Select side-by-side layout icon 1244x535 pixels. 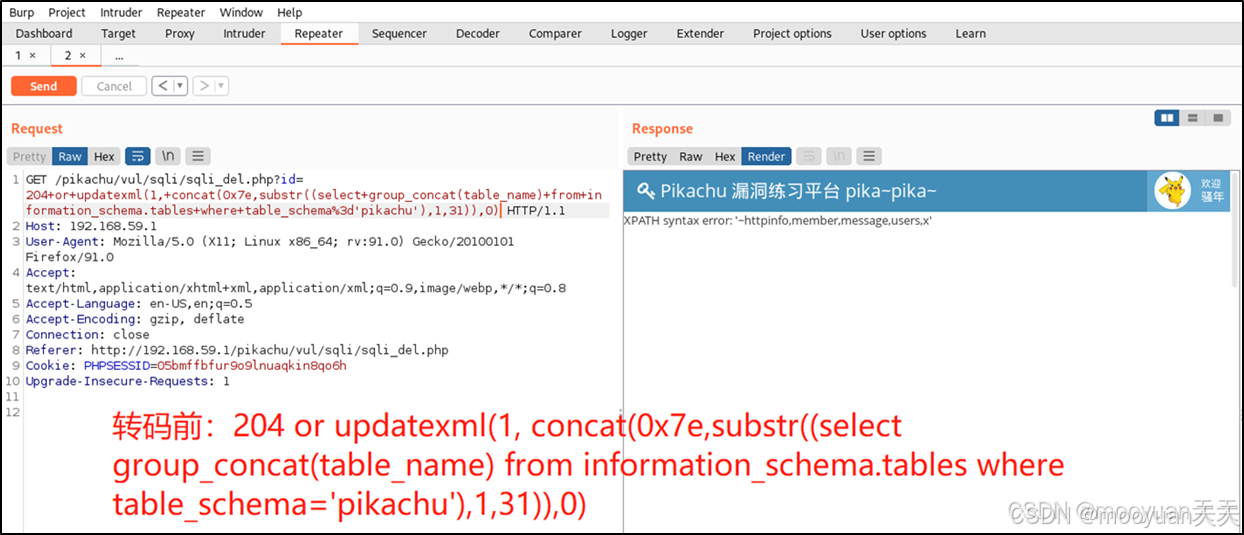tap(1167, 118)
